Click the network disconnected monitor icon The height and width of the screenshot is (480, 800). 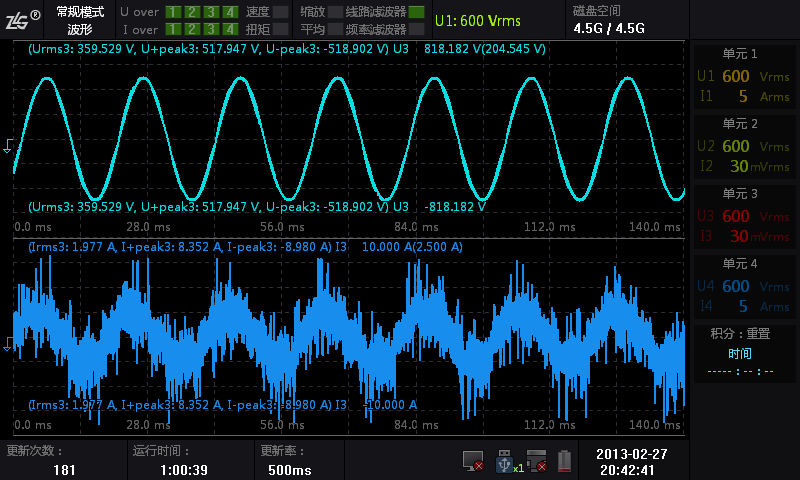[473, 461]
